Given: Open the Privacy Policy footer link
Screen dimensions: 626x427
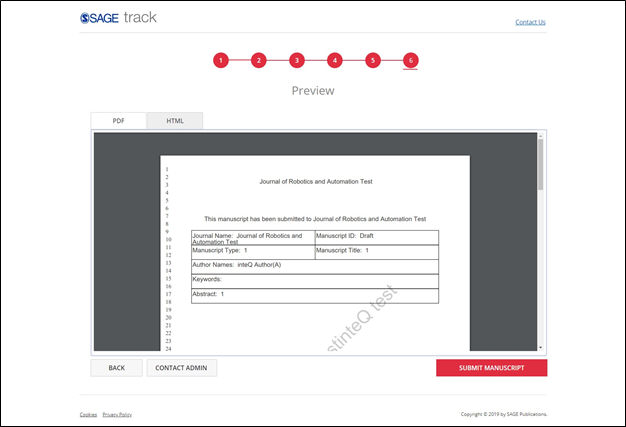Looking at the screenshot, I should coord(117,415).
